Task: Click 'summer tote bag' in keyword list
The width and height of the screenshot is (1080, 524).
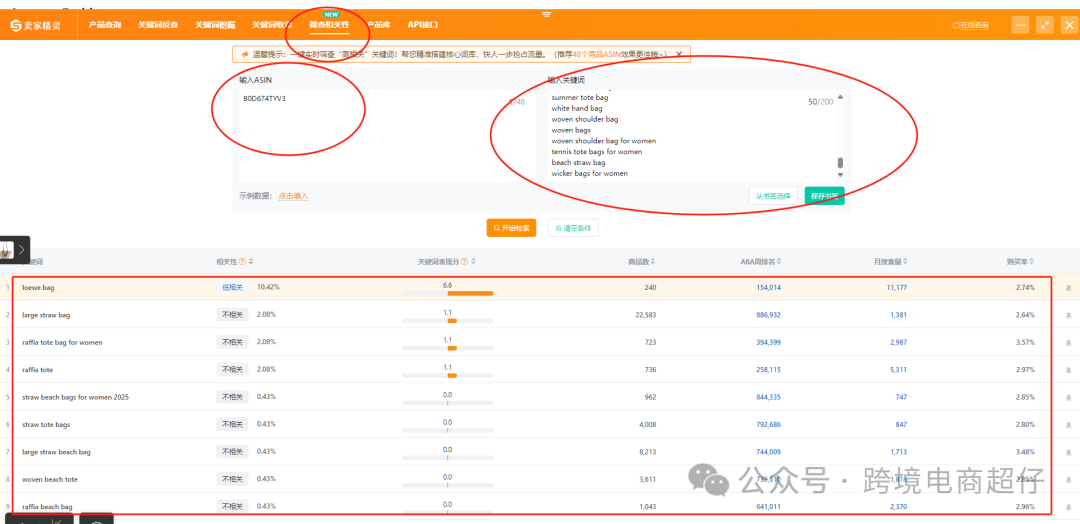Action: [x=580, y=98]
